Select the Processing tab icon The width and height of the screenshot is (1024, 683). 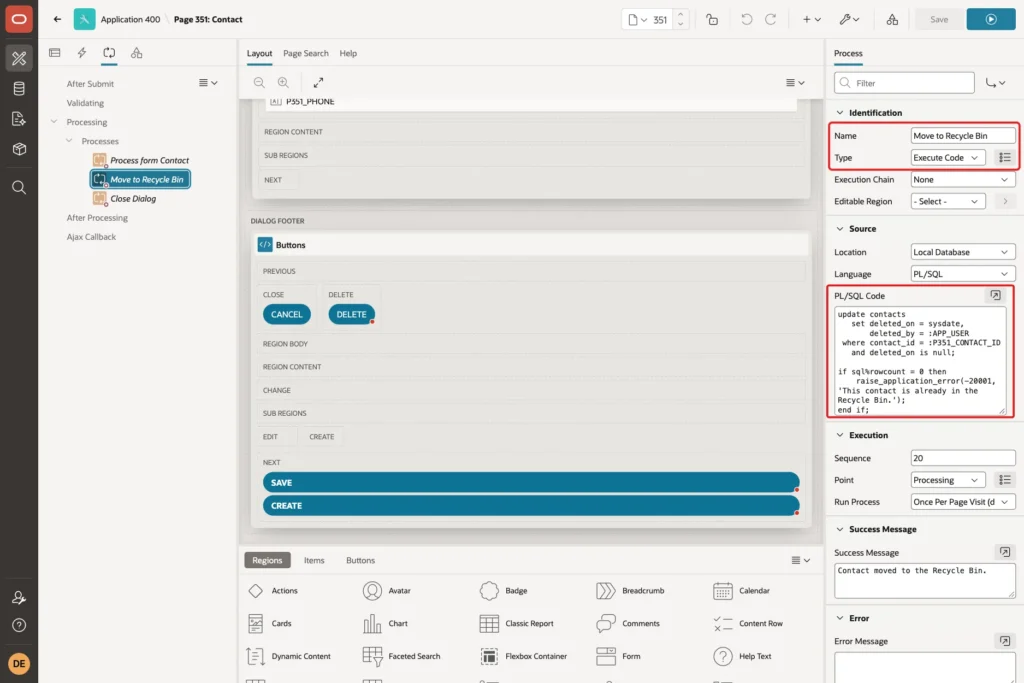(109, 53)
